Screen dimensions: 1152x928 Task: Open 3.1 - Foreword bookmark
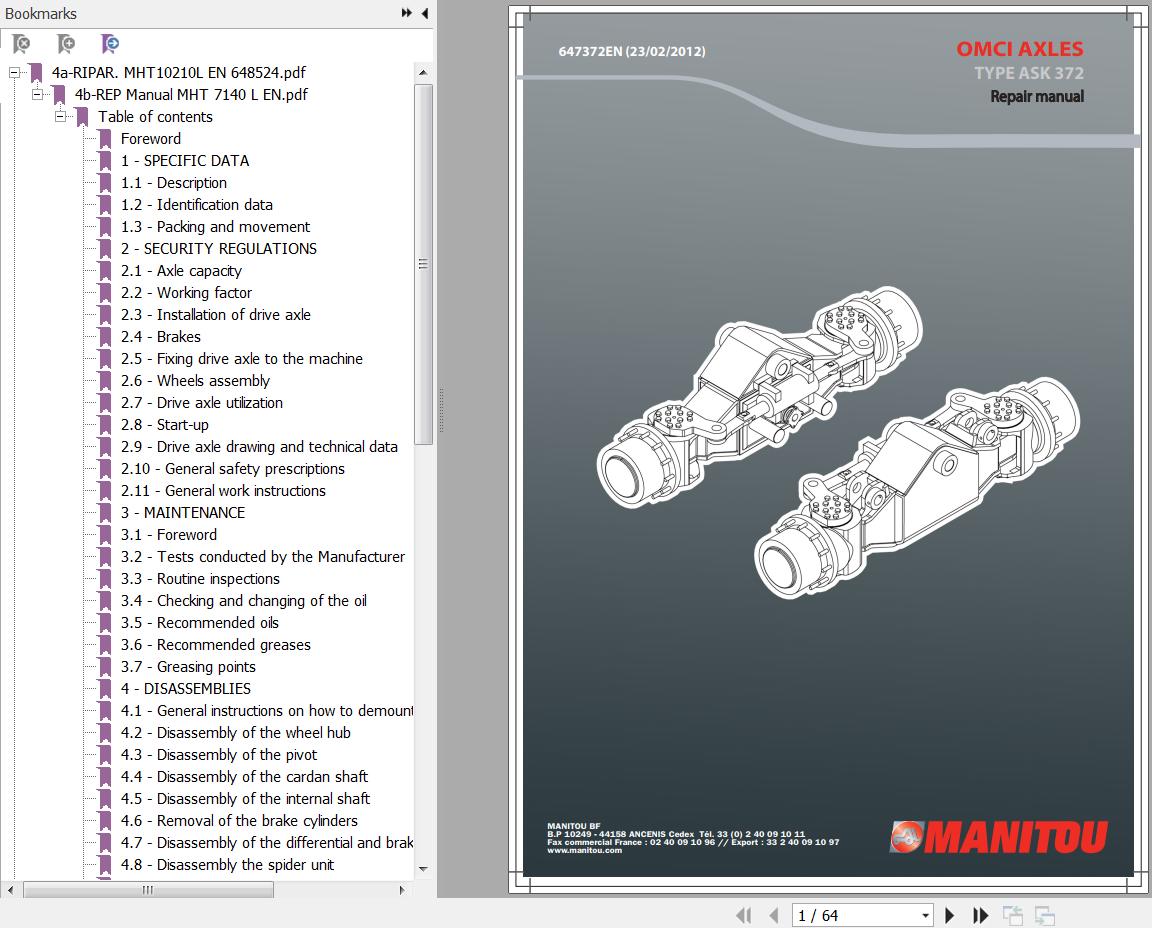[169, 536]
